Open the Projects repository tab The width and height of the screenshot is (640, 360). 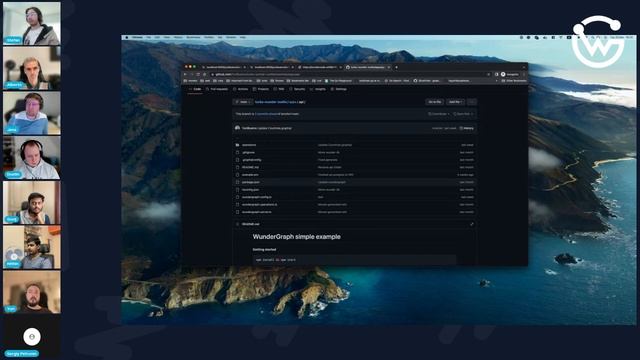[x=261, y=89]
